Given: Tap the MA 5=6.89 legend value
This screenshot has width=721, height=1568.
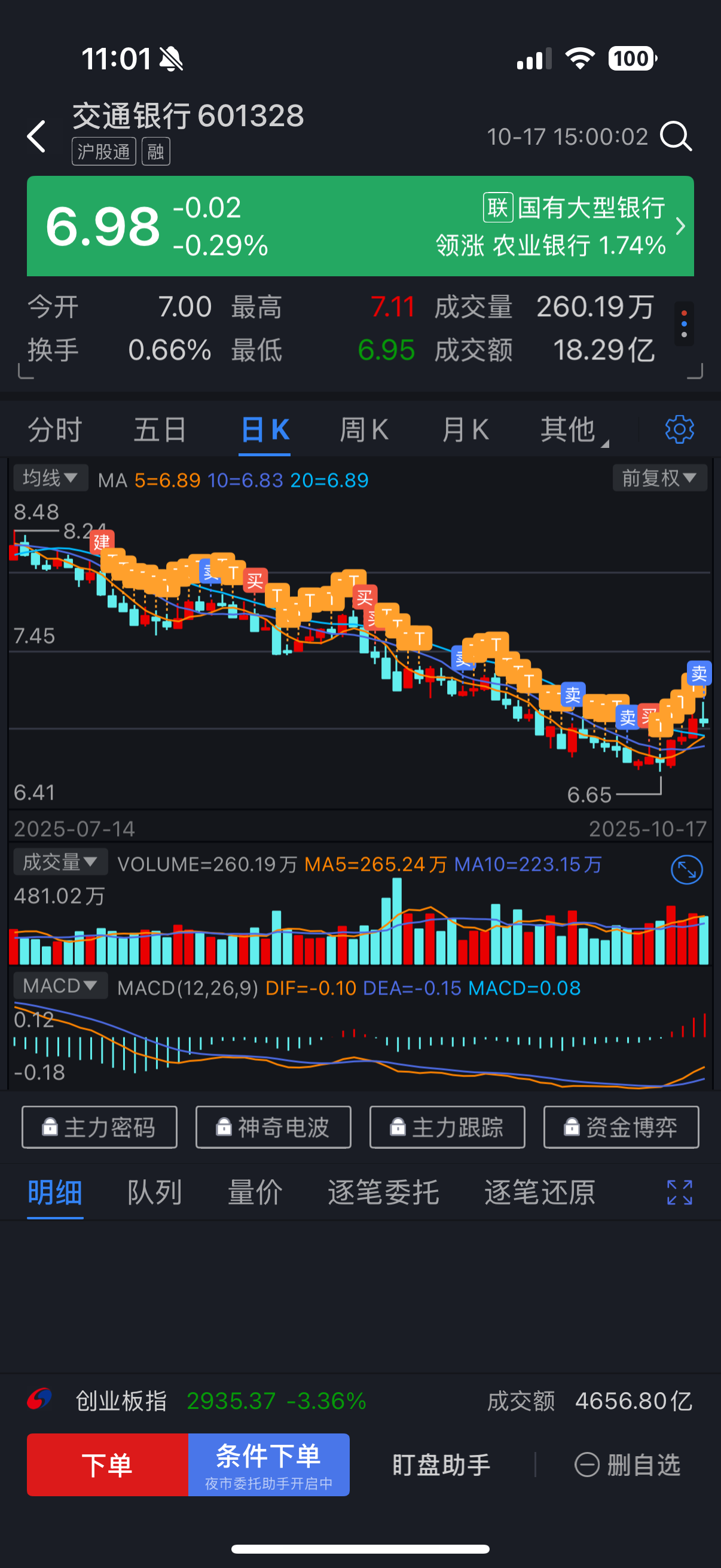Looking at the screenshot, I should click(x=167, y=480).
